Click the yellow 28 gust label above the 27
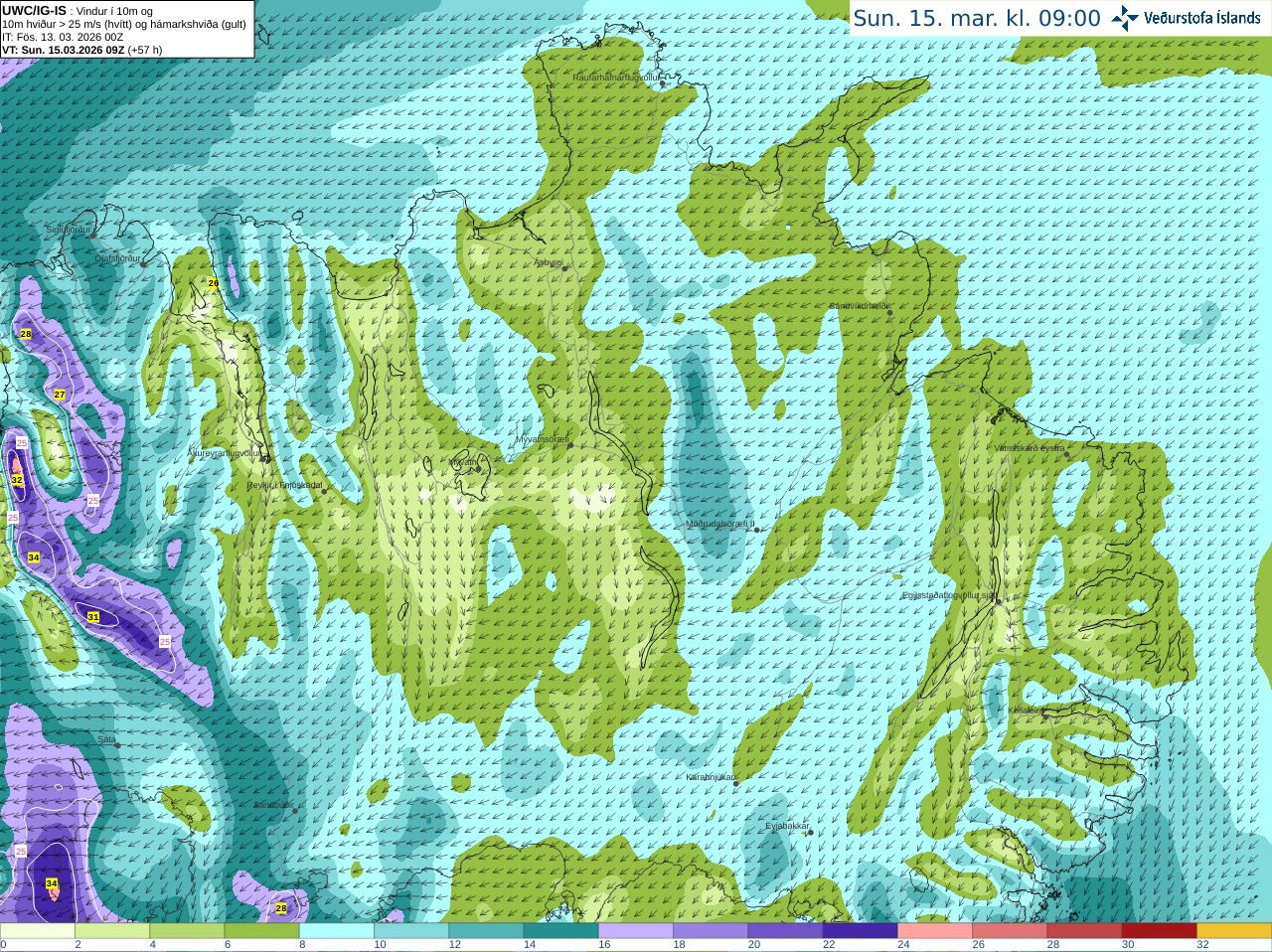The image size is (1272, 952). [26, 334]
